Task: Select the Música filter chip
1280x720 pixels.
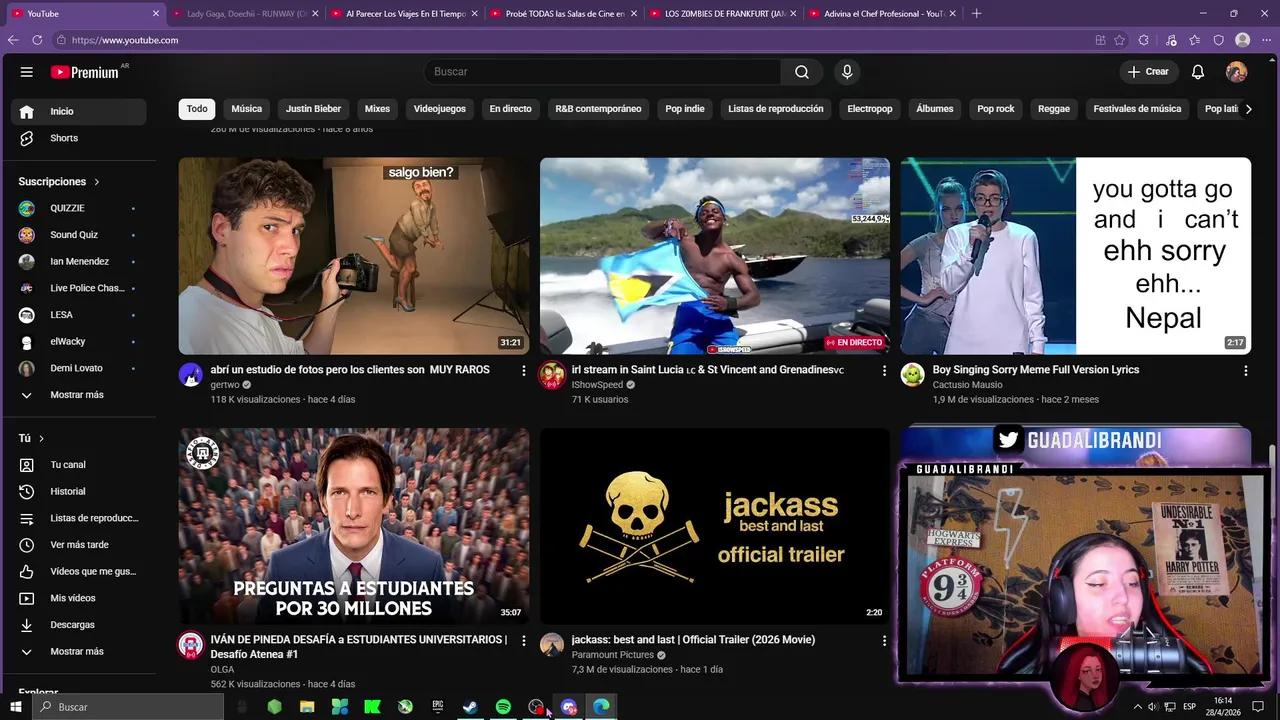Action: tap(246, 109)
